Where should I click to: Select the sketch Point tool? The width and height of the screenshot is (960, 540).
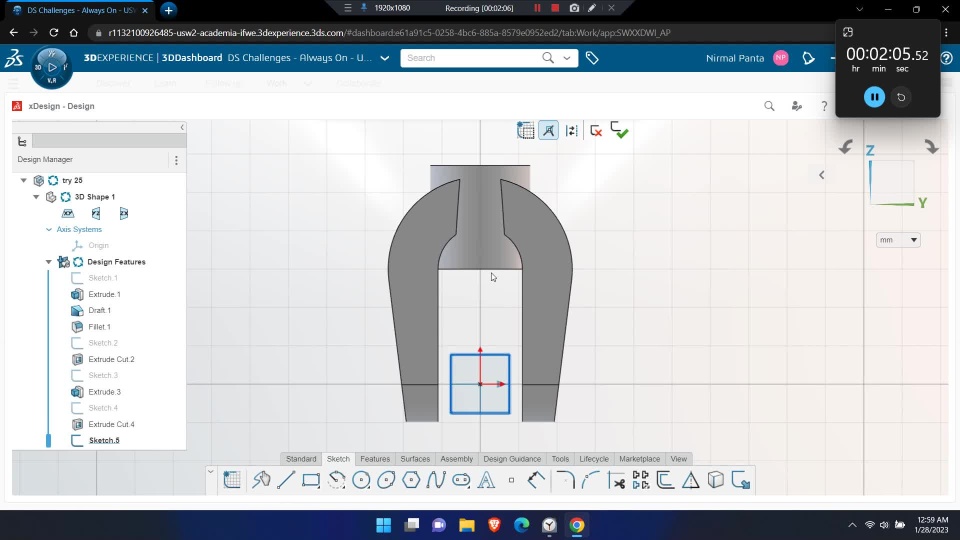[x=511, y=481]
